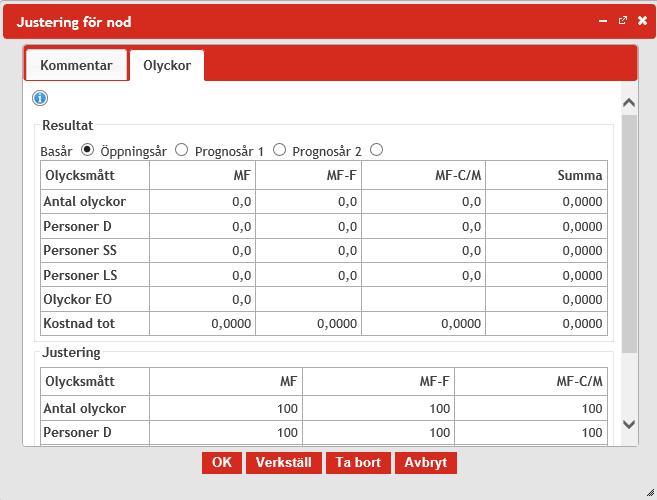Confirm with the OK button
The width and height of the screenshot is (657, 500).
222,463
